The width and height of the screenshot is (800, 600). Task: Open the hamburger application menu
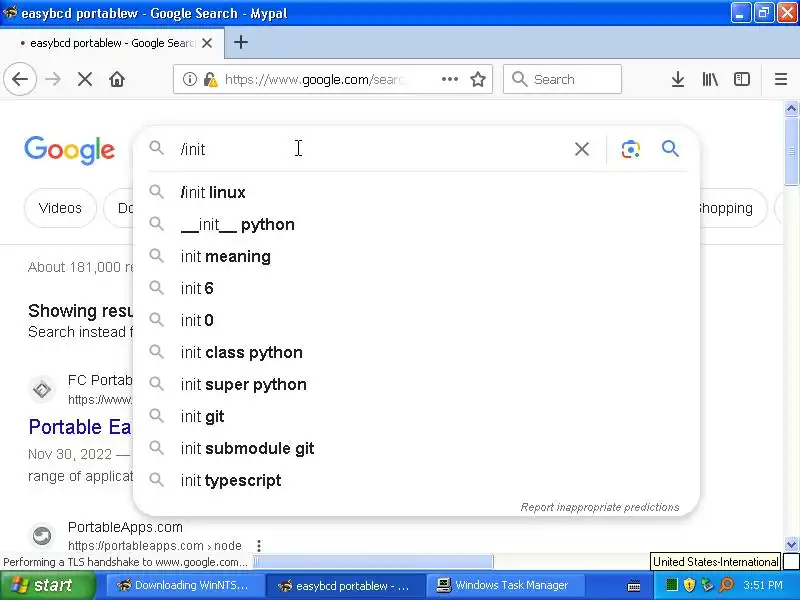point(781,79)
